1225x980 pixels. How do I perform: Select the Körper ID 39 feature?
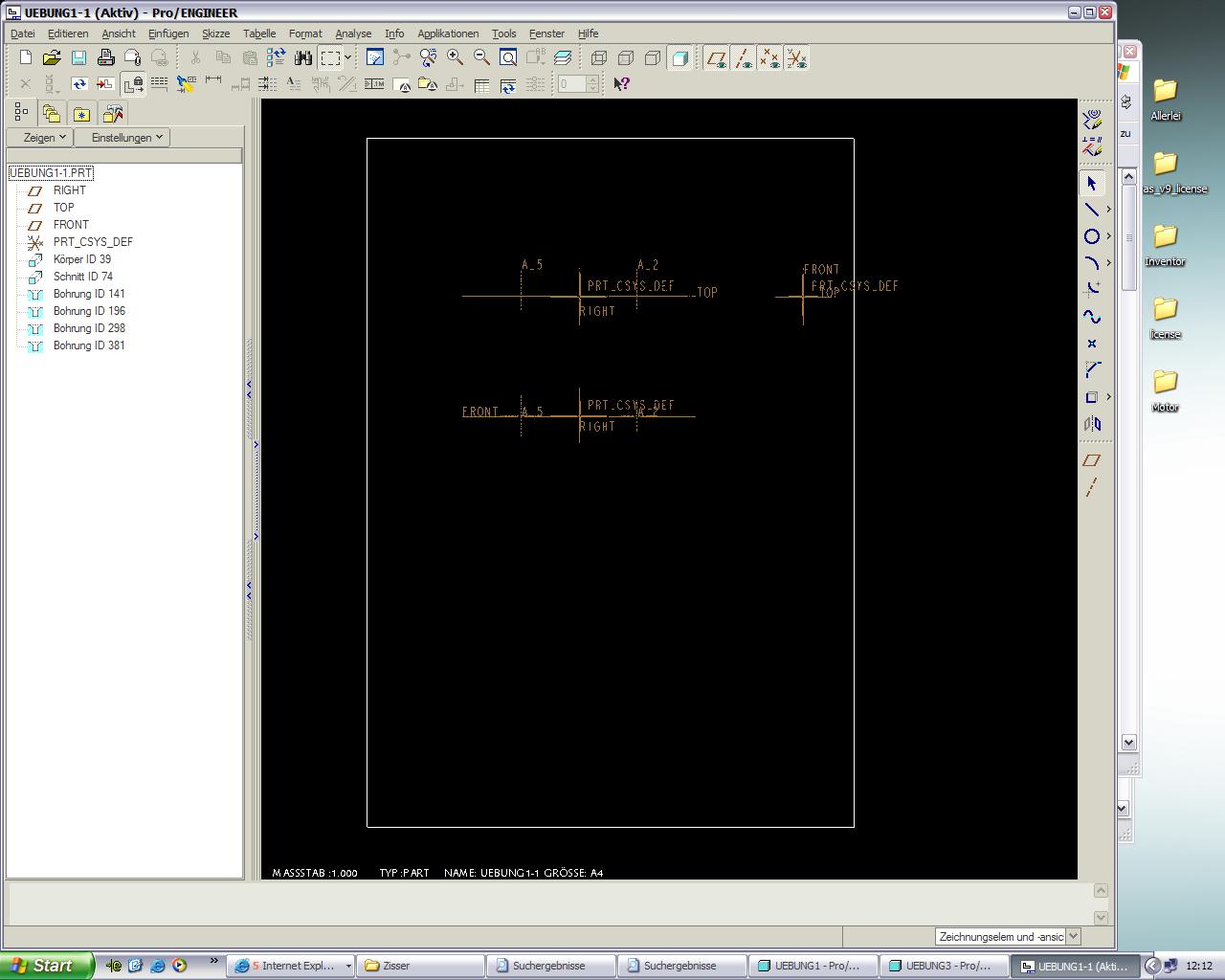point(81,259)
